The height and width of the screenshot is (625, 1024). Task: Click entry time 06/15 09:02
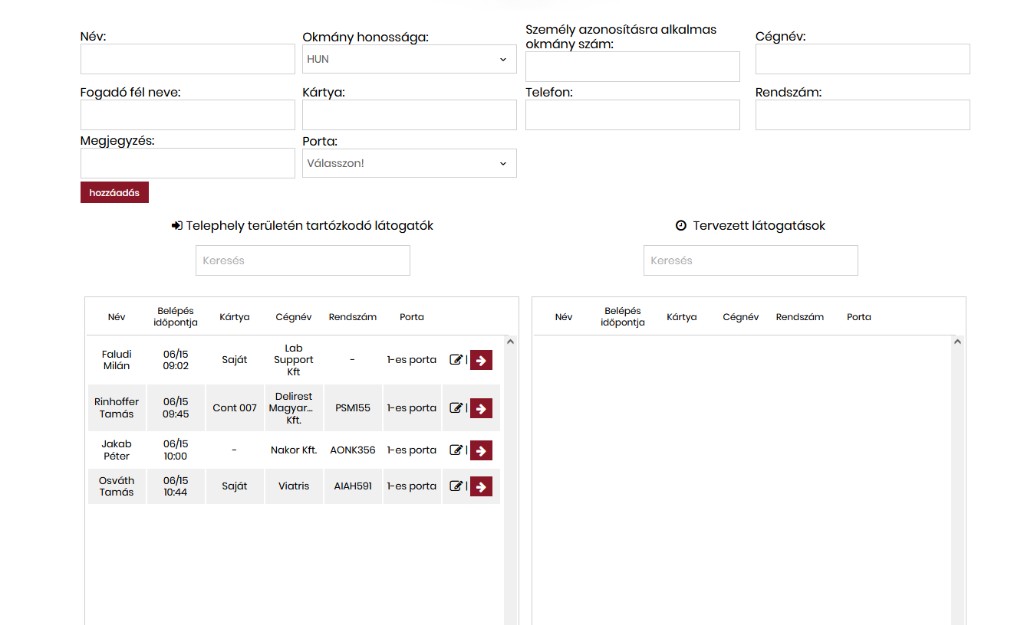point(175,360)
